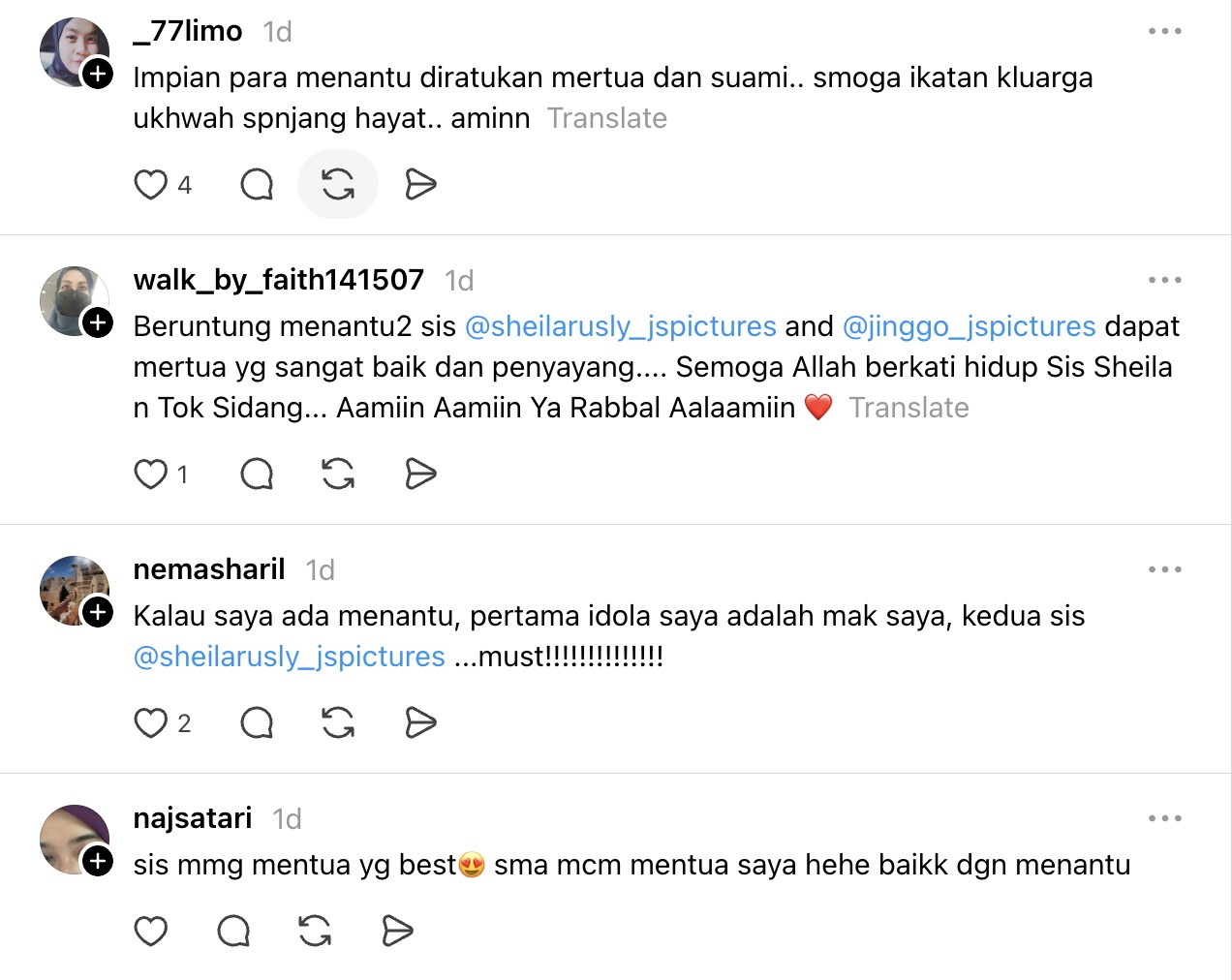This screenshot has width=1232, height=980.
Task: Translate the _77limo comment text
Action: 607,118
